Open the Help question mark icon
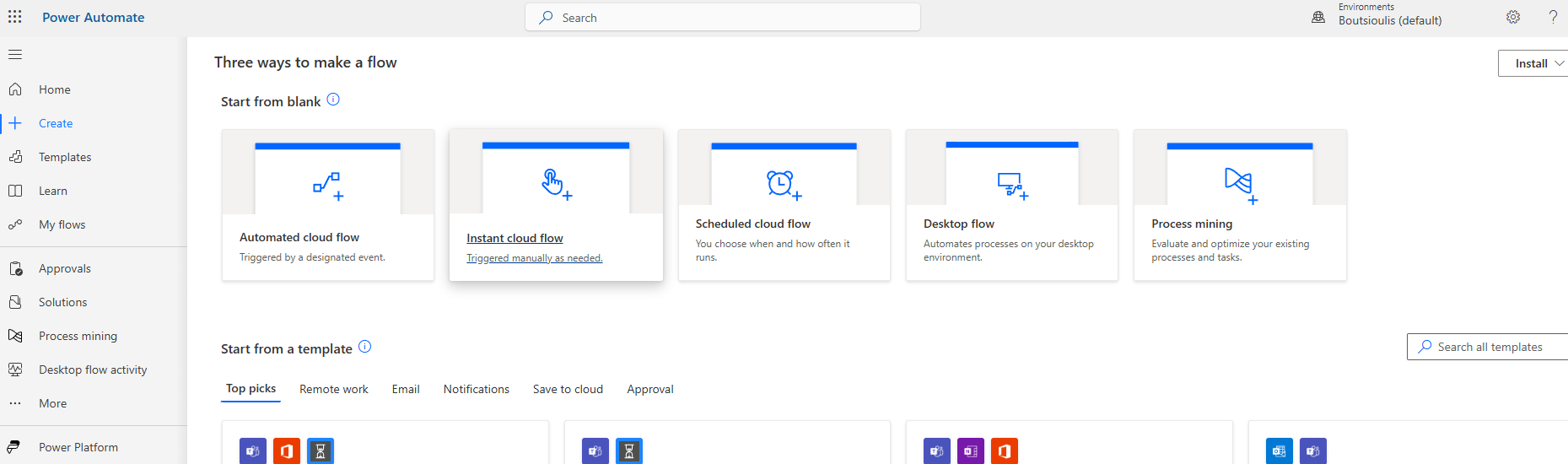 pos(1553,17)
